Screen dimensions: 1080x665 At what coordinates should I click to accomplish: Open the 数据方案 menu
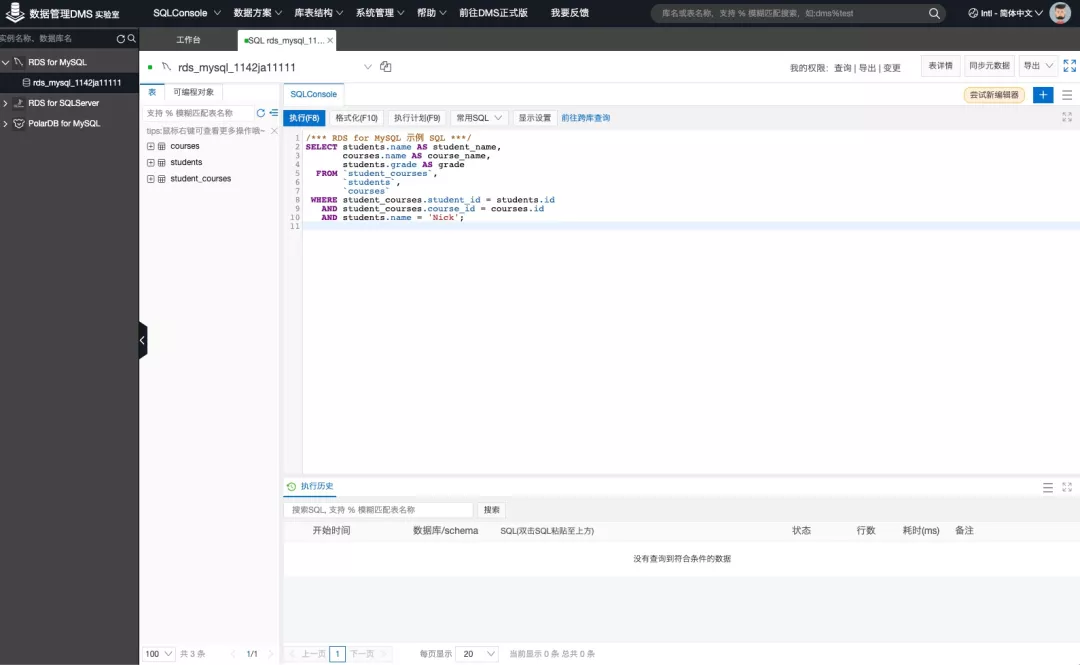click(258, 13)
